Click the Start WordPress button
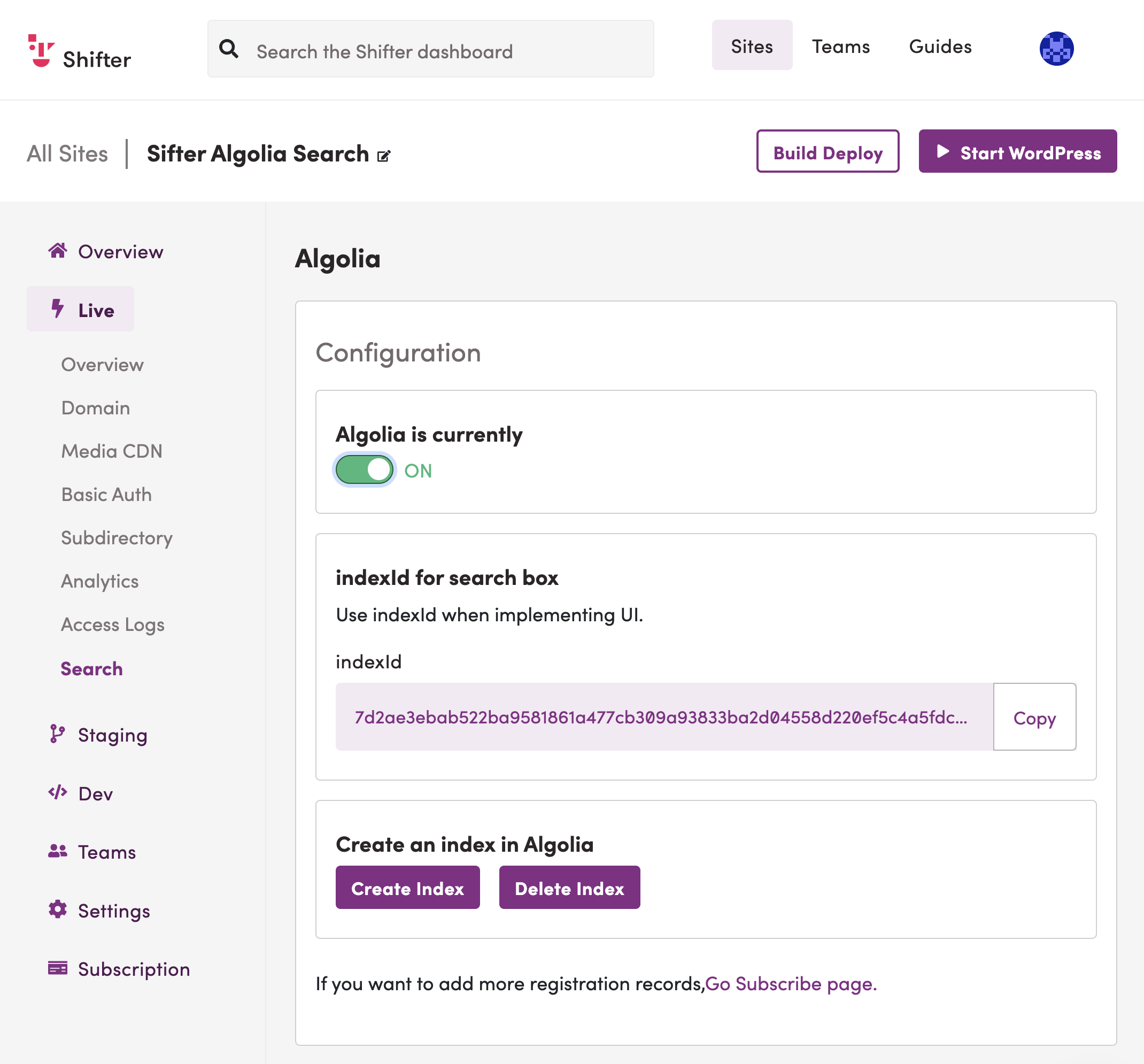The width and height of the screenshot is (1144, 1064). pyautogui.click(x=1017, y=151)
